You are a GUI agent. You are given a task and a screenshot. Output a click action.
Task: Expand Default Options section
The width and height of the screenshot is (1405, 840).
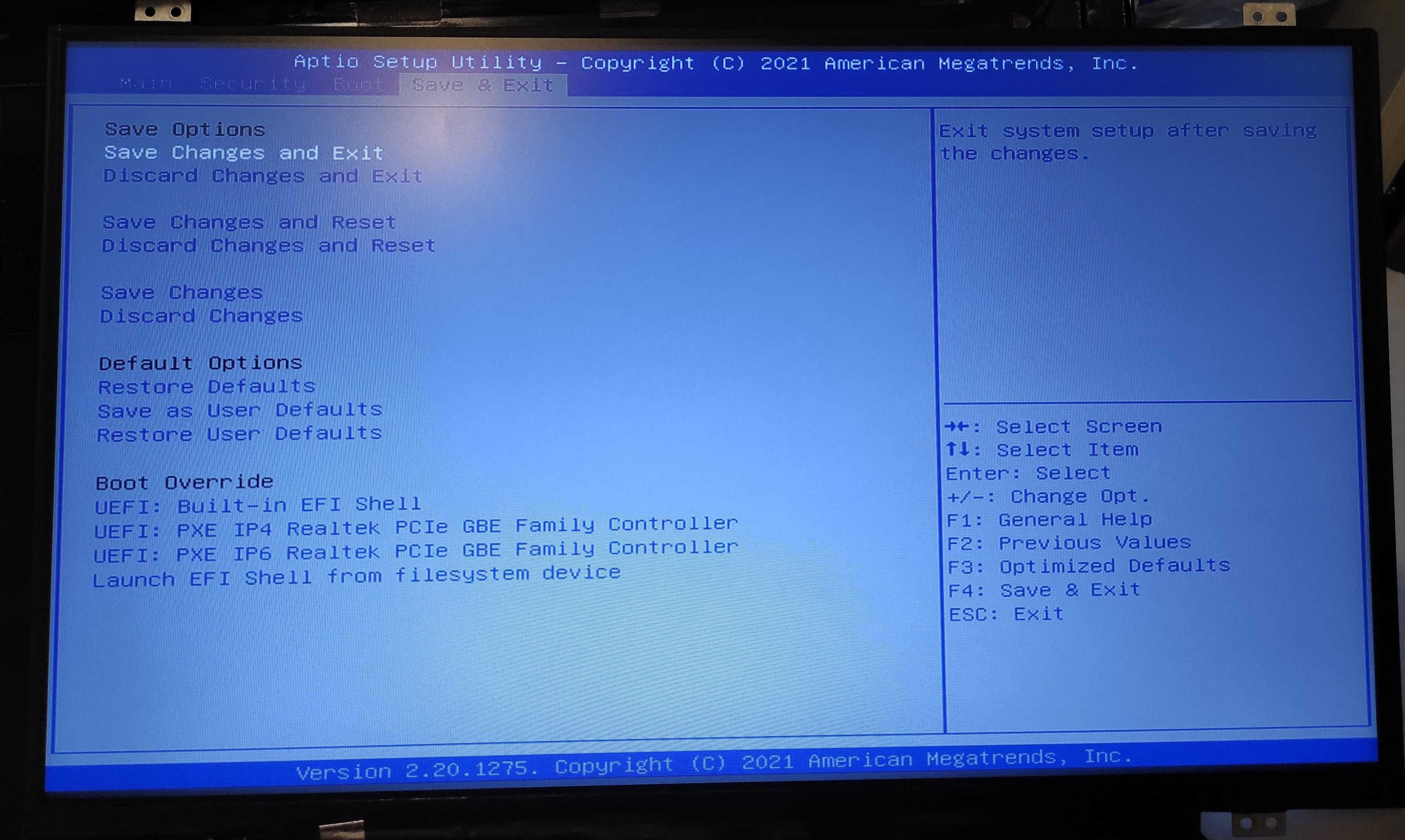click(x=184, y=362)
